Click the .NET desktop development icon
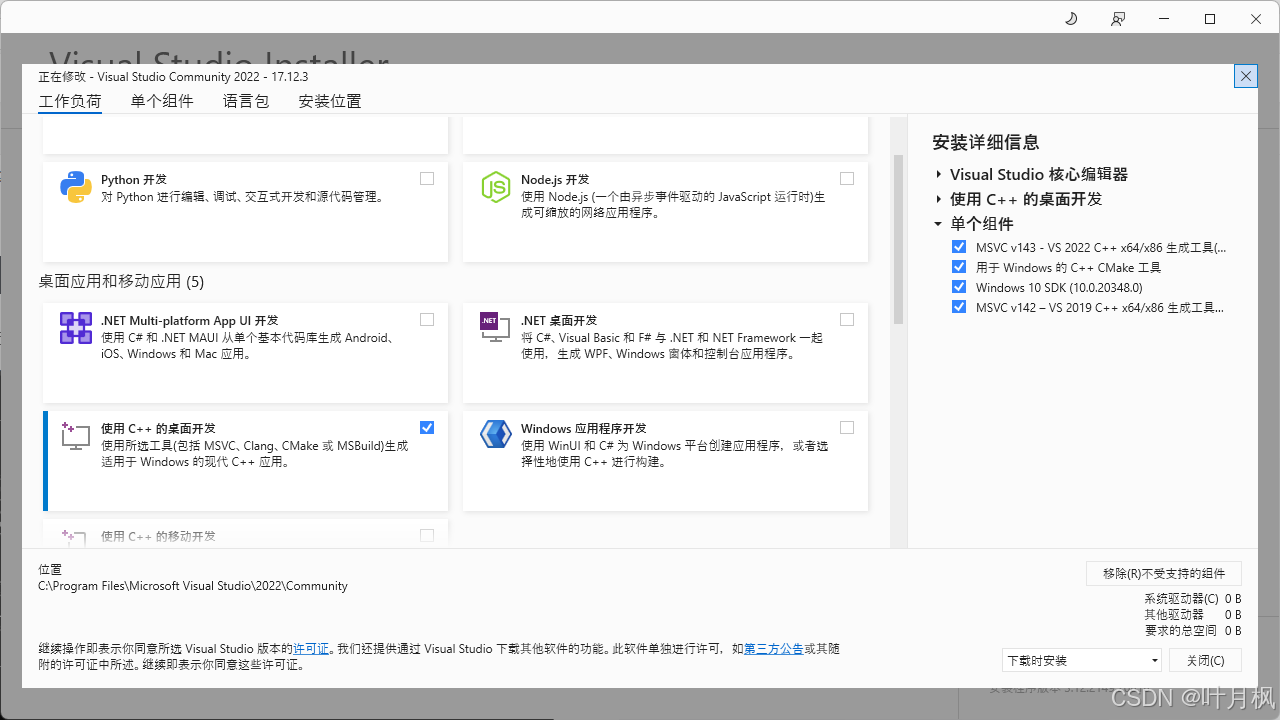The image size is (1280, 720). (x=495, y=326)
